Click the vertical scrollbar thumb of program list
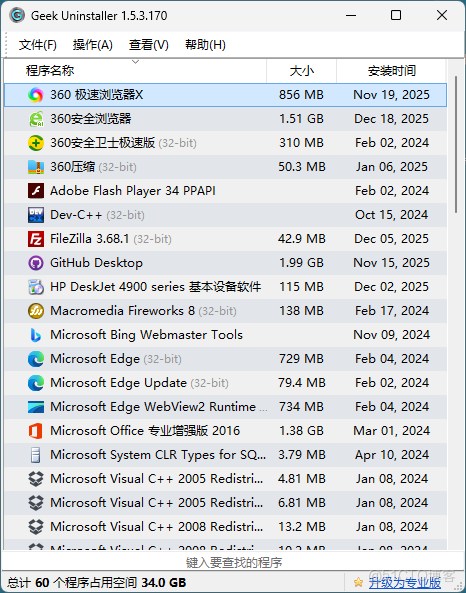This screenshot has width=466, height=593. [x=456, y=144]
